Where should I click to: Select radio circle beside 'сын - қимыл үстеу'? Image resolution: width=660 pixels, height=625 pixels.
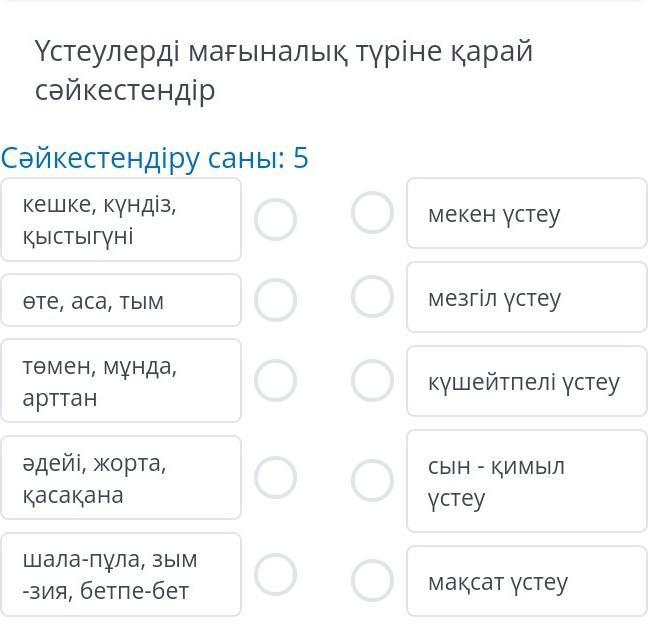[373, 480]
